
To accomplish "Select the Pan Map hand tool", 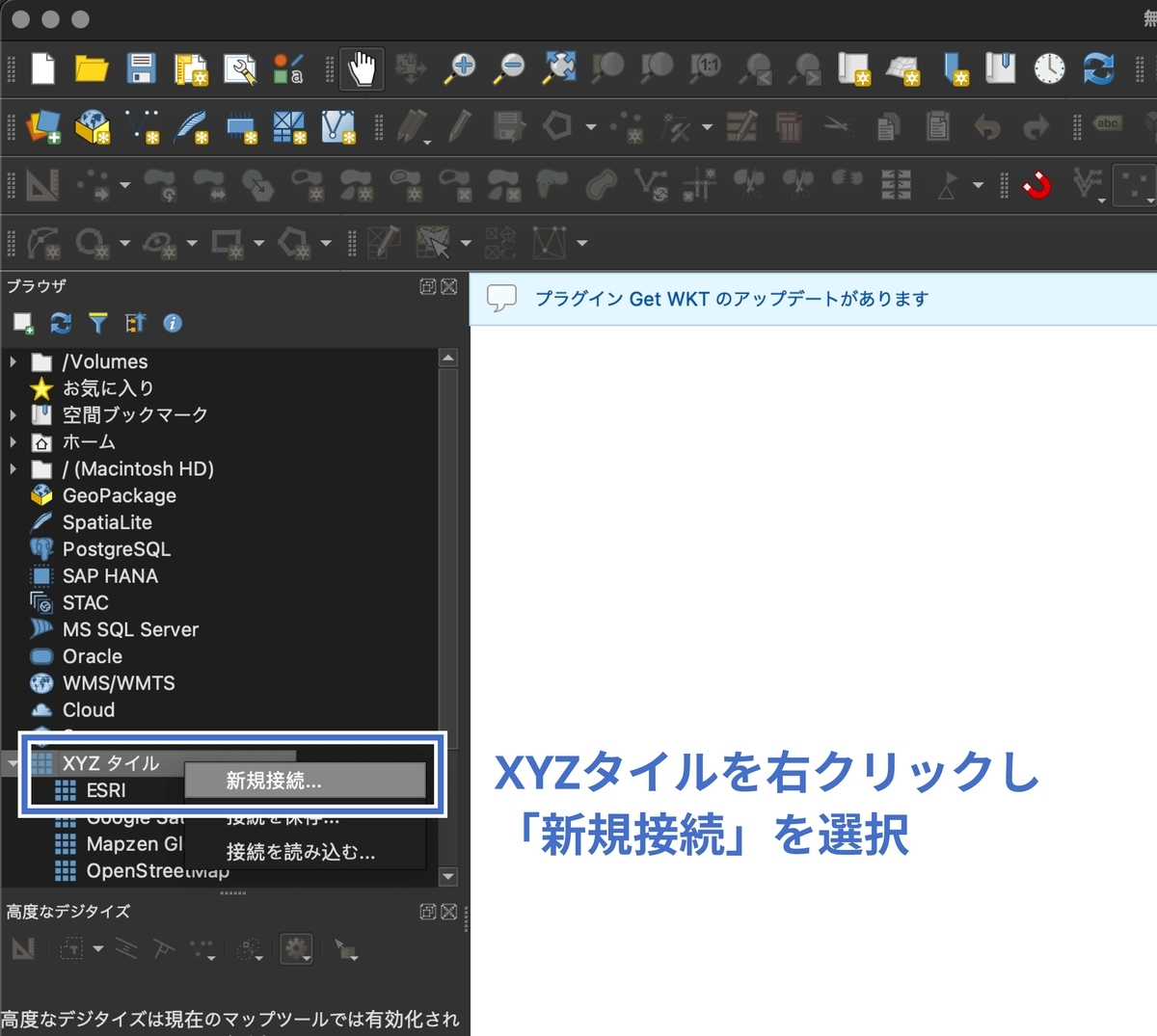I will click(362, 69).
